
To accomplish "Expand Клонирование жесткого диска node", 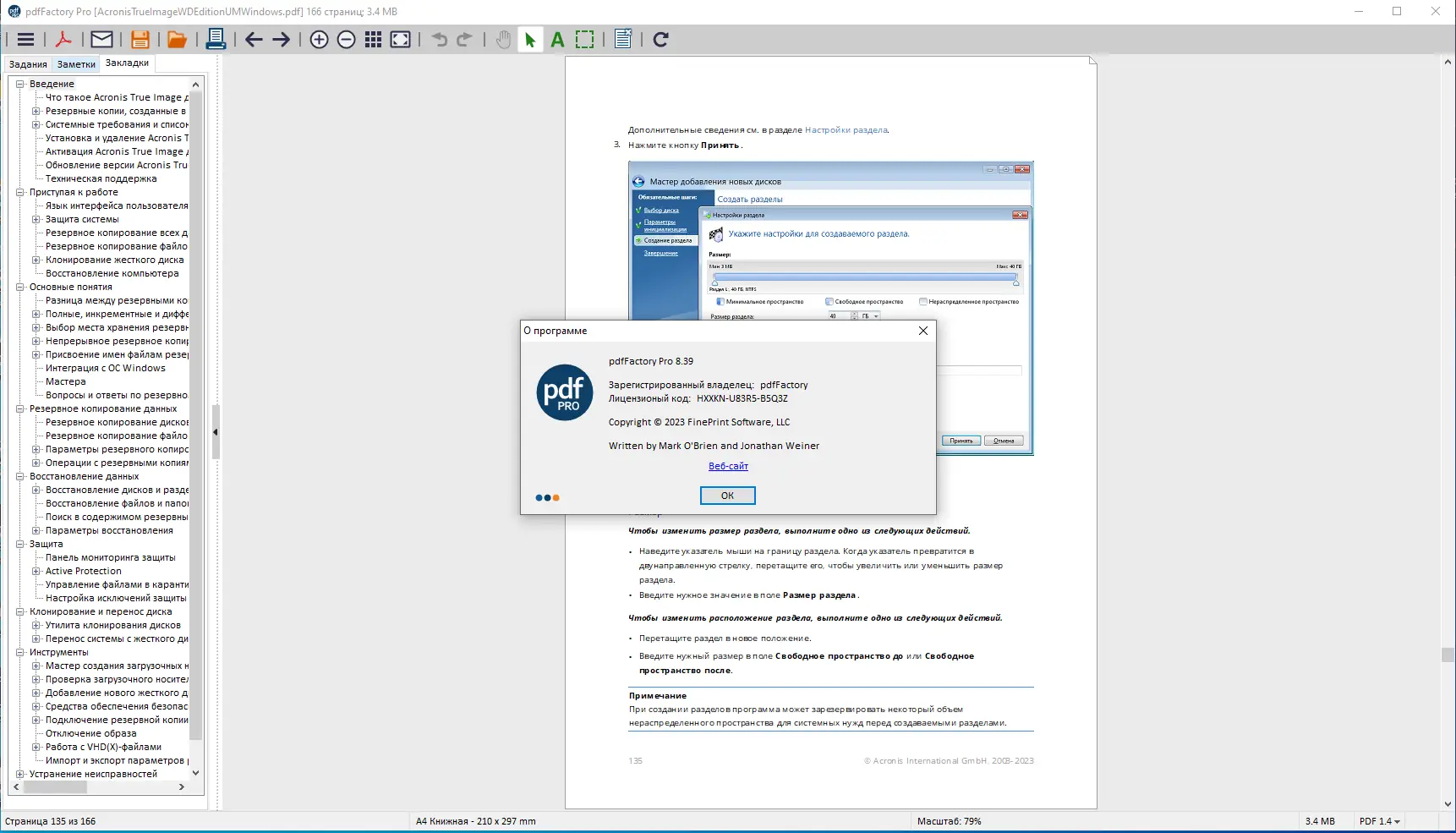I will pyautogui.click(x=36, y=260).
